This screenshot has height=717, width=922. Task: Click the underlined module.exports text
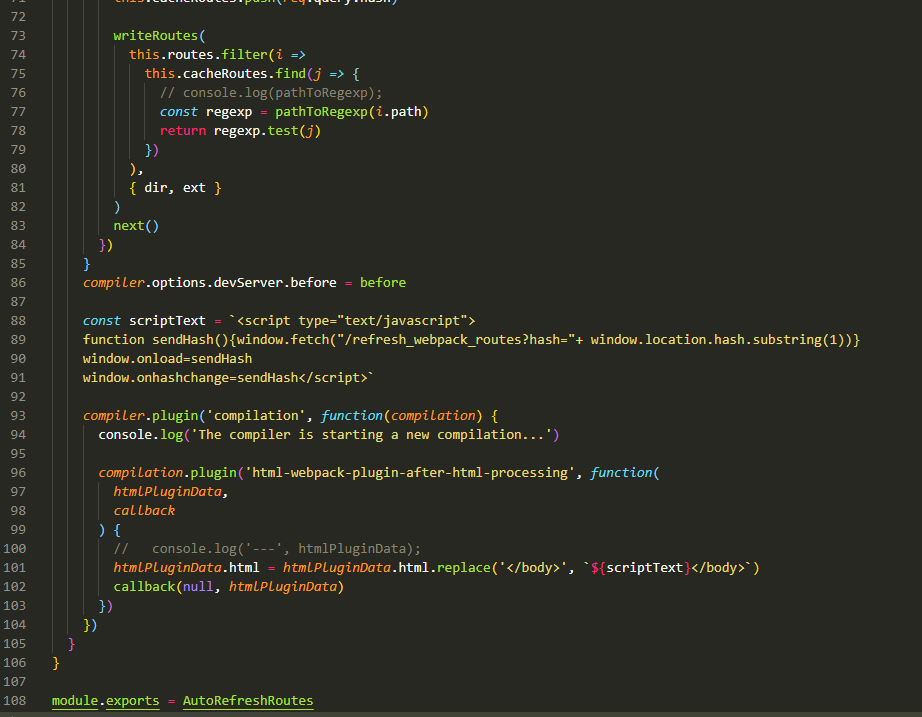(x=105, y=701)
